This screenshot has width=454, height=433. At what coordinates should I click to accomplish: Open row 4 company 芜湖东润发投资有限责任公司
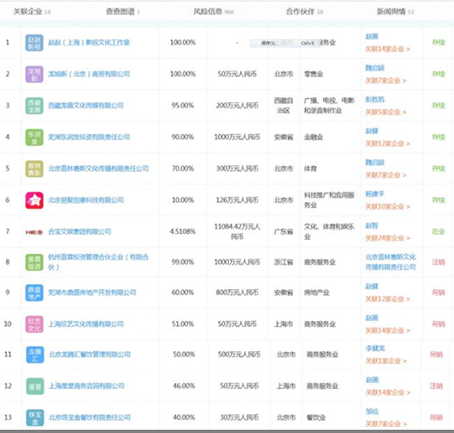[x=89, y=137]
